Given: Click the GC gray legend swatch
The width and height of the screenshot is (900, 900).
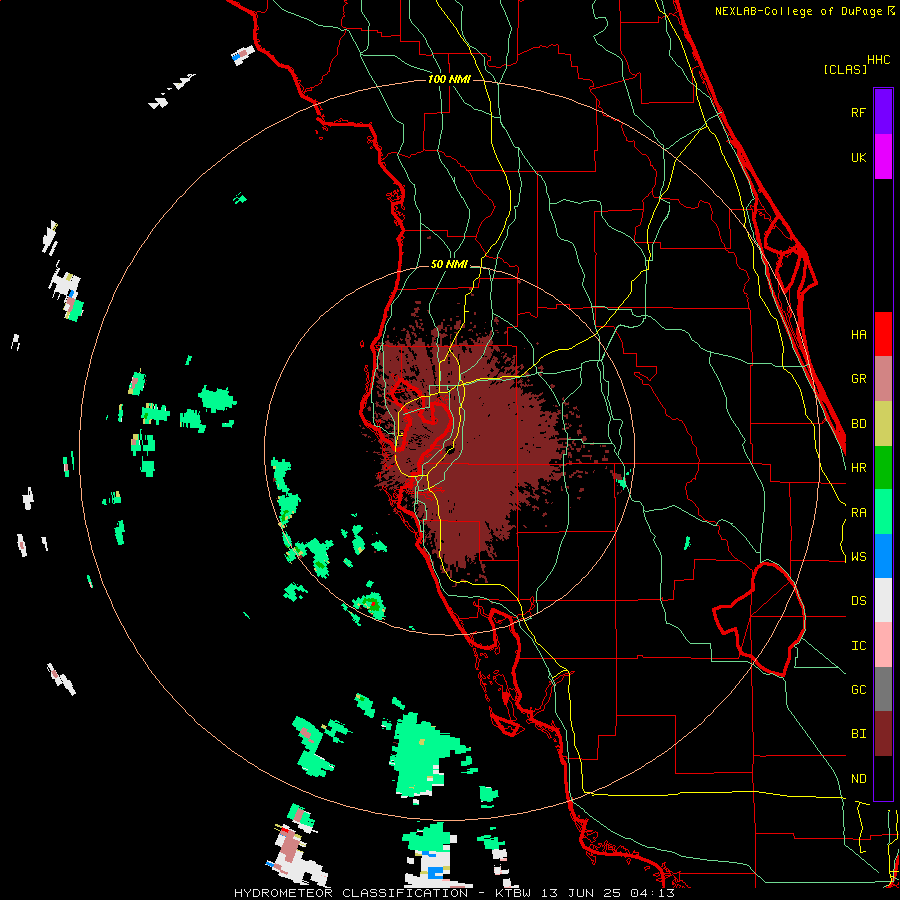Looking at the screenshot, I should coord(883,689).
